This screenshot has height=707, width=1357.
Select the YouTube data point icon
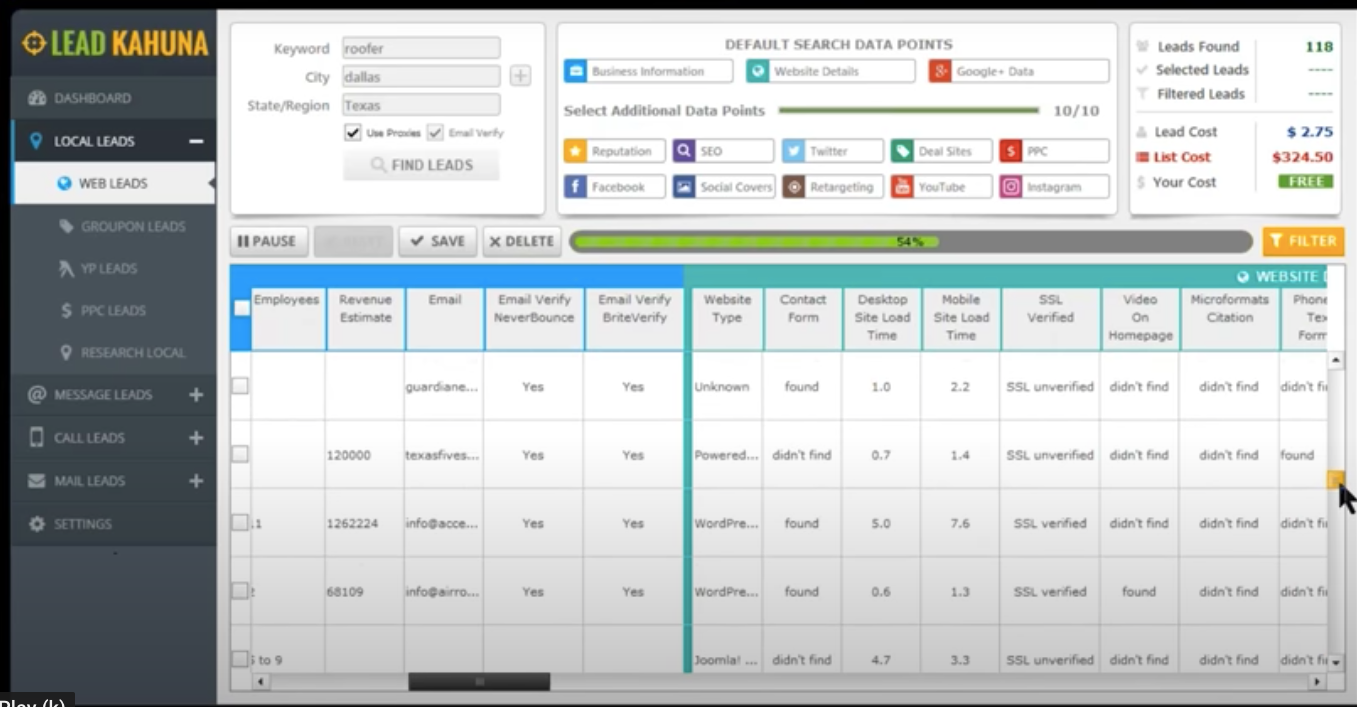[x=902, y=187]
